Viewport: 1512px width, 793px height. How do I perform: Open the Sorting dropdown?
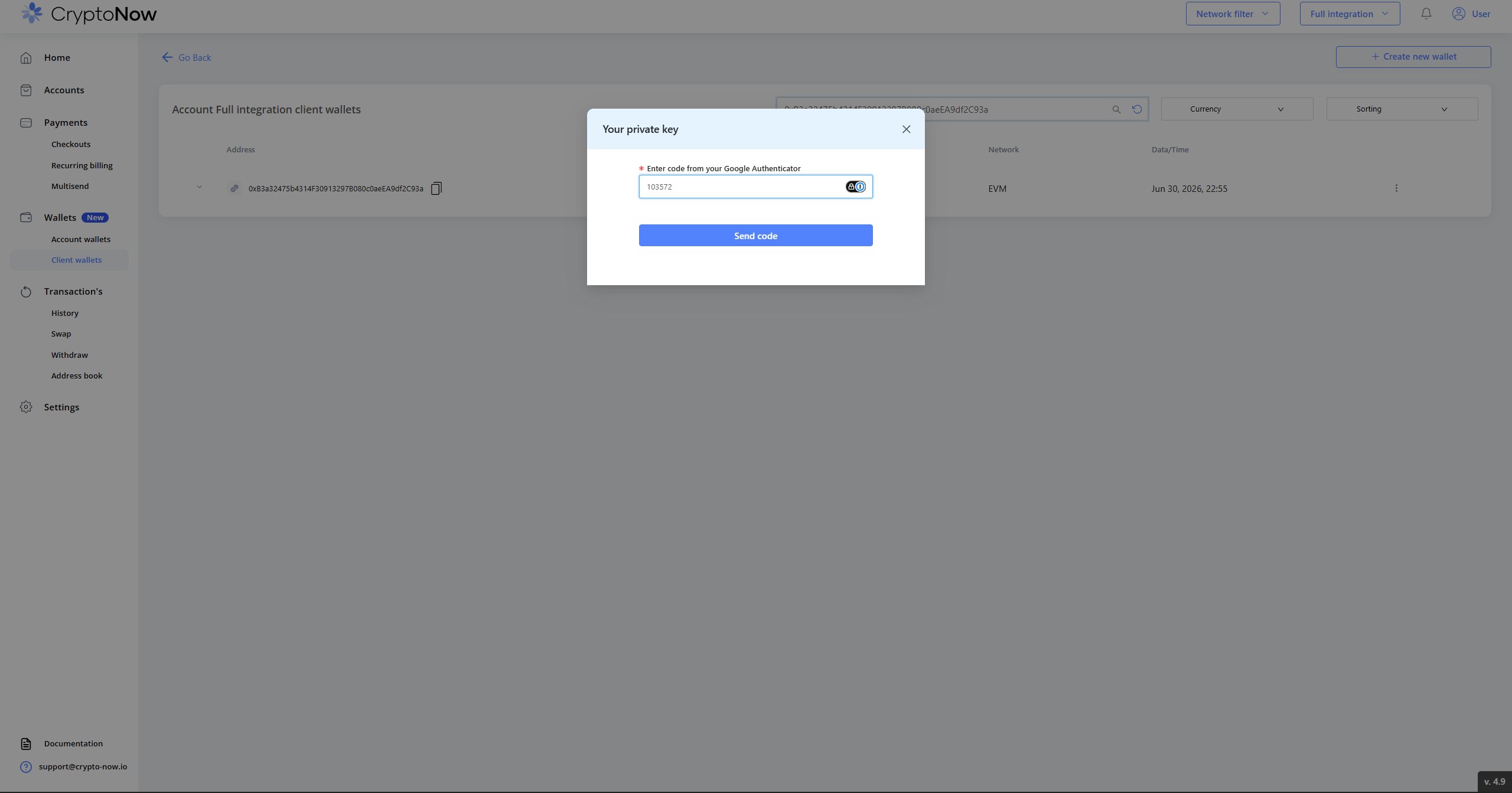(1402, 109)
